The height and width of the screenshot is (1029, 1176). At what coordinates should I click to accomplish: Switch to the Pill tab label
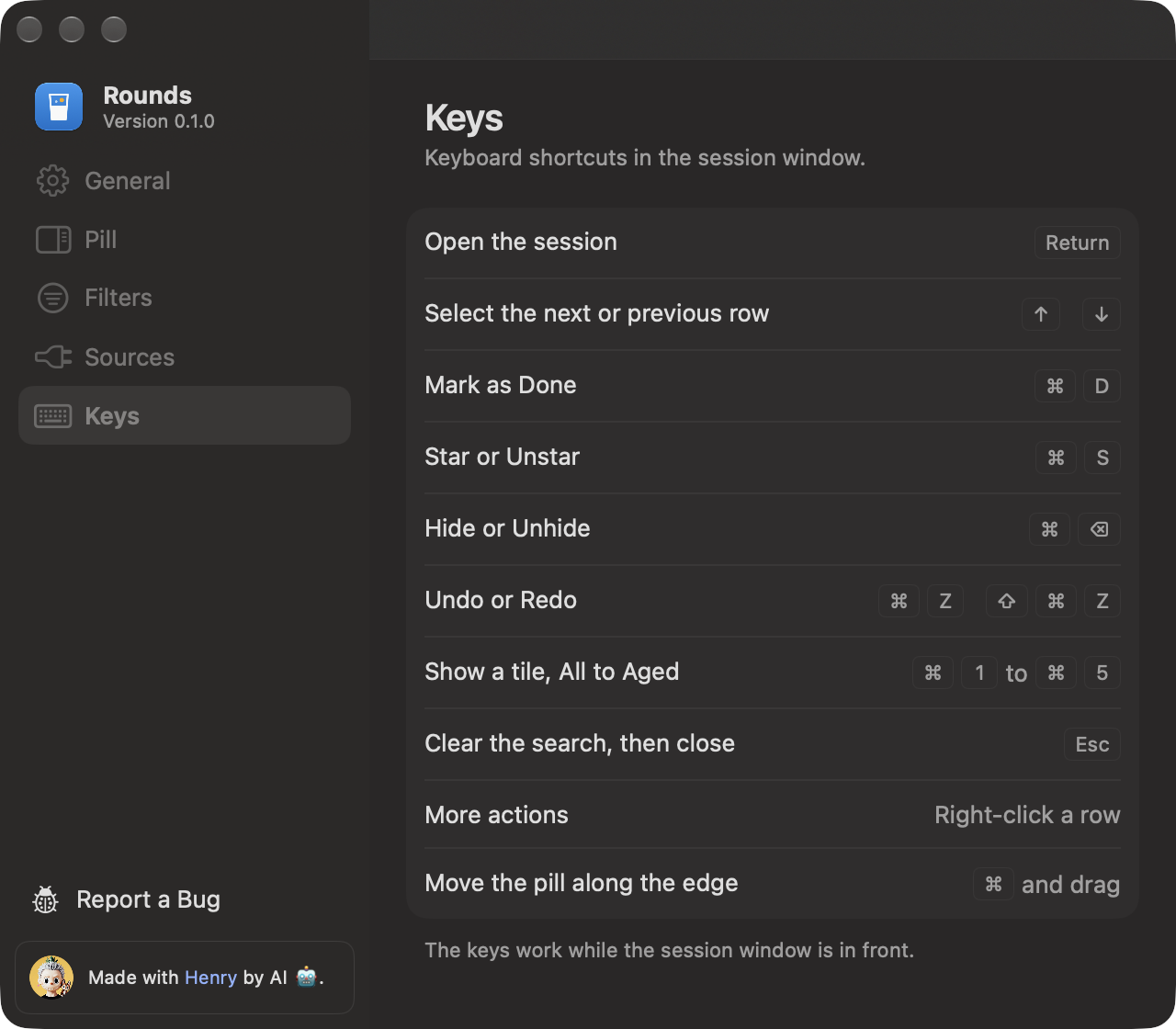tap(101, 240)
